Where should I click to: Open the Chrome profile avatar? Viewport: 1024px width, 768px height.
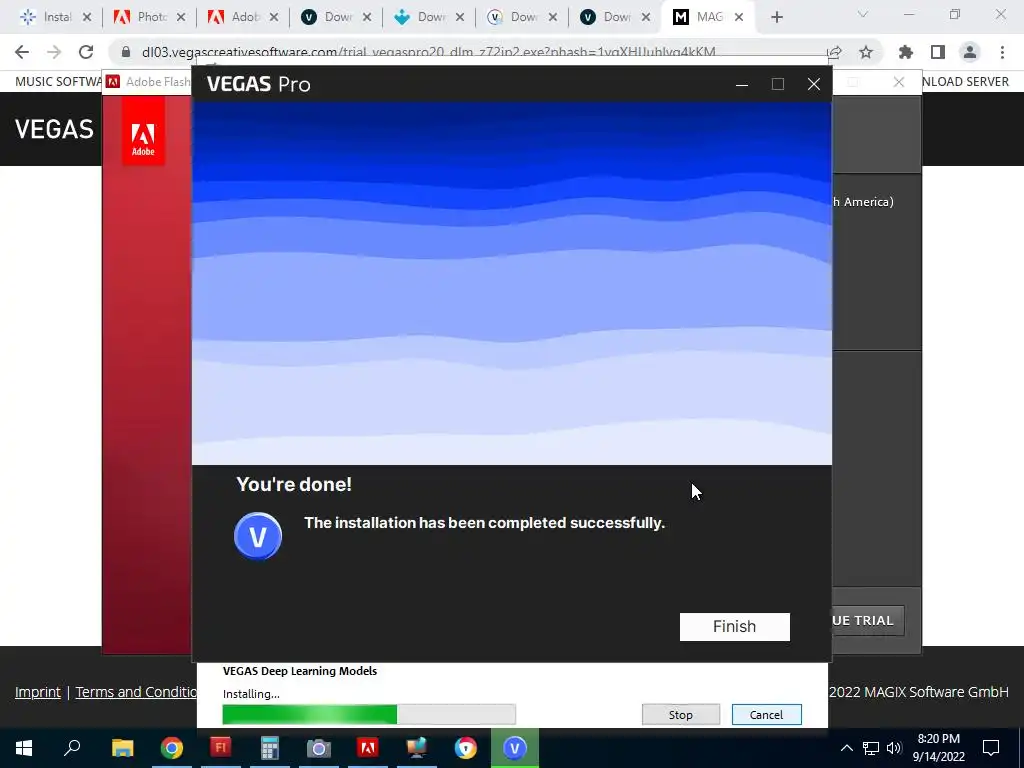970,52
